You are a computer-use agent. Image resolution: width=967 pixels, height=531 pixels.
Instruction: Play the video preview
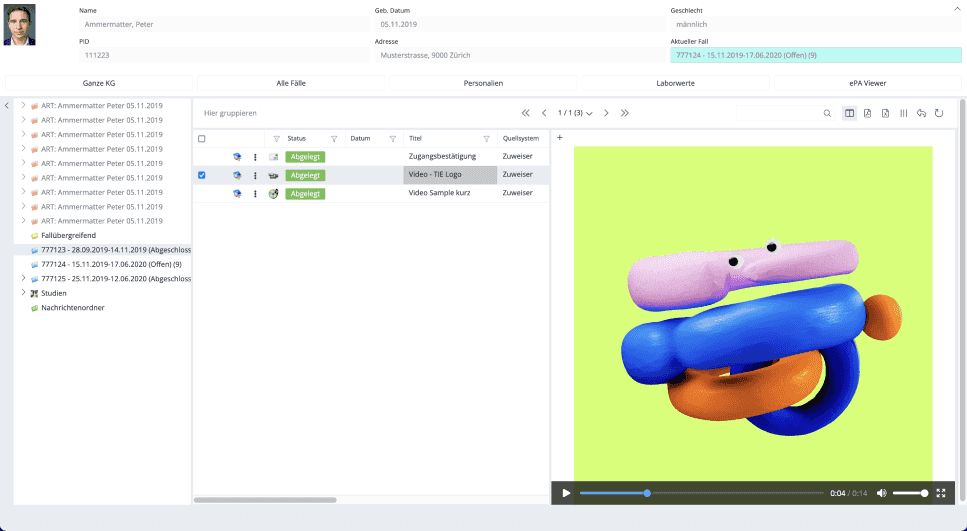pyautogui.click(x=566, y=493)
